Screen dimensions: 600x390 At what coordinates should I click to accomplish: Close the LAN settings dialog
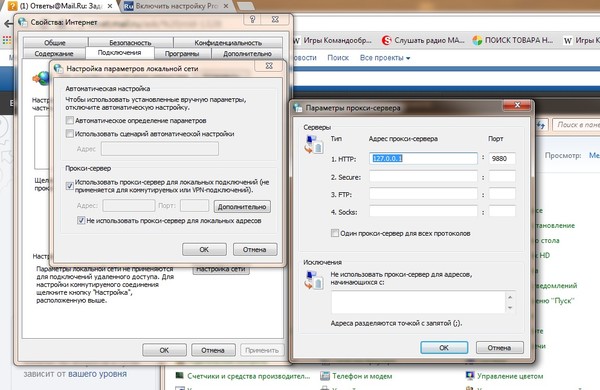[x=269, y=66]
